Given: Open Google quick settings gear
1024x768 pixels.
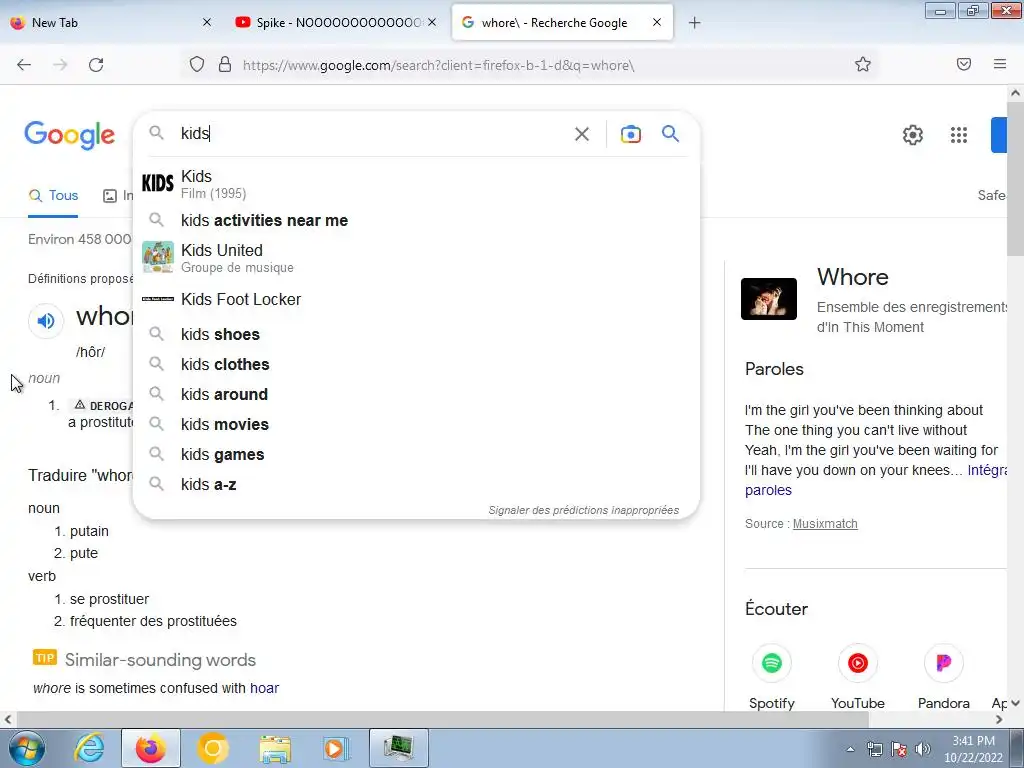Looking at the screenshot, I should point(912,135).
